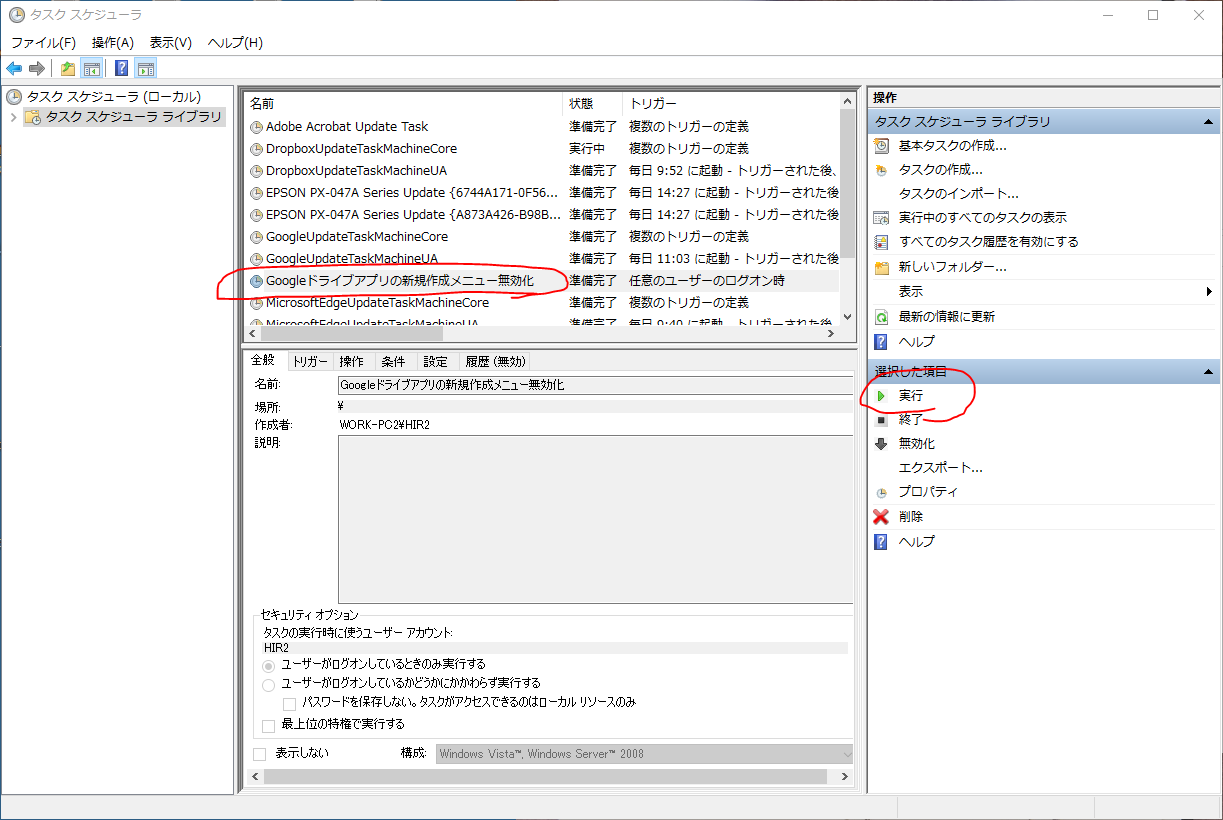This screenshot has height=820, width=1223.
Task: Click right arrow of task list horizontal scrollbar
Action: coord(830,334)
